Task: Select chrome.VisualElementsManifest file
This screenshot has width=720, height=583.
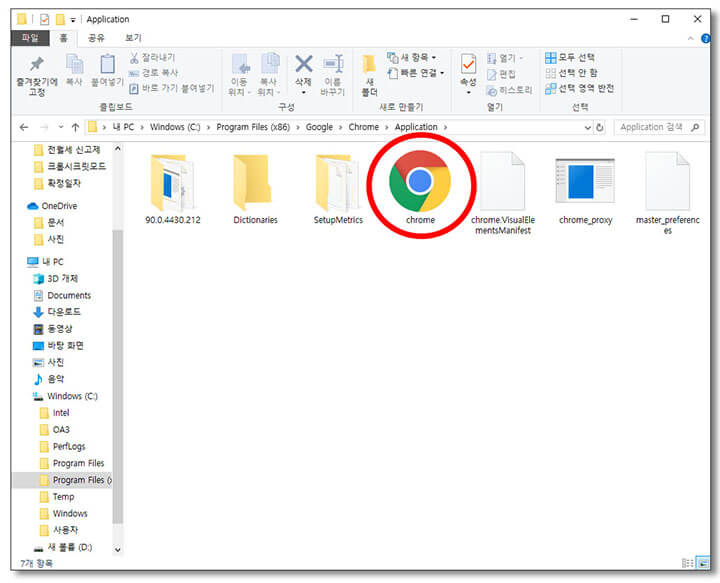Action: [x=503, y=193]
